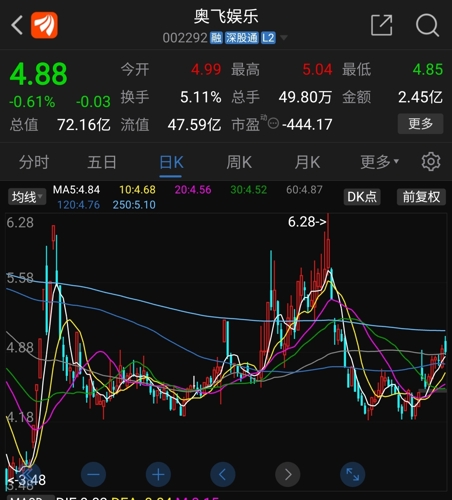Tap the 更多 button for more quote data
Screen dimensions: 452x500
[420, 124]
